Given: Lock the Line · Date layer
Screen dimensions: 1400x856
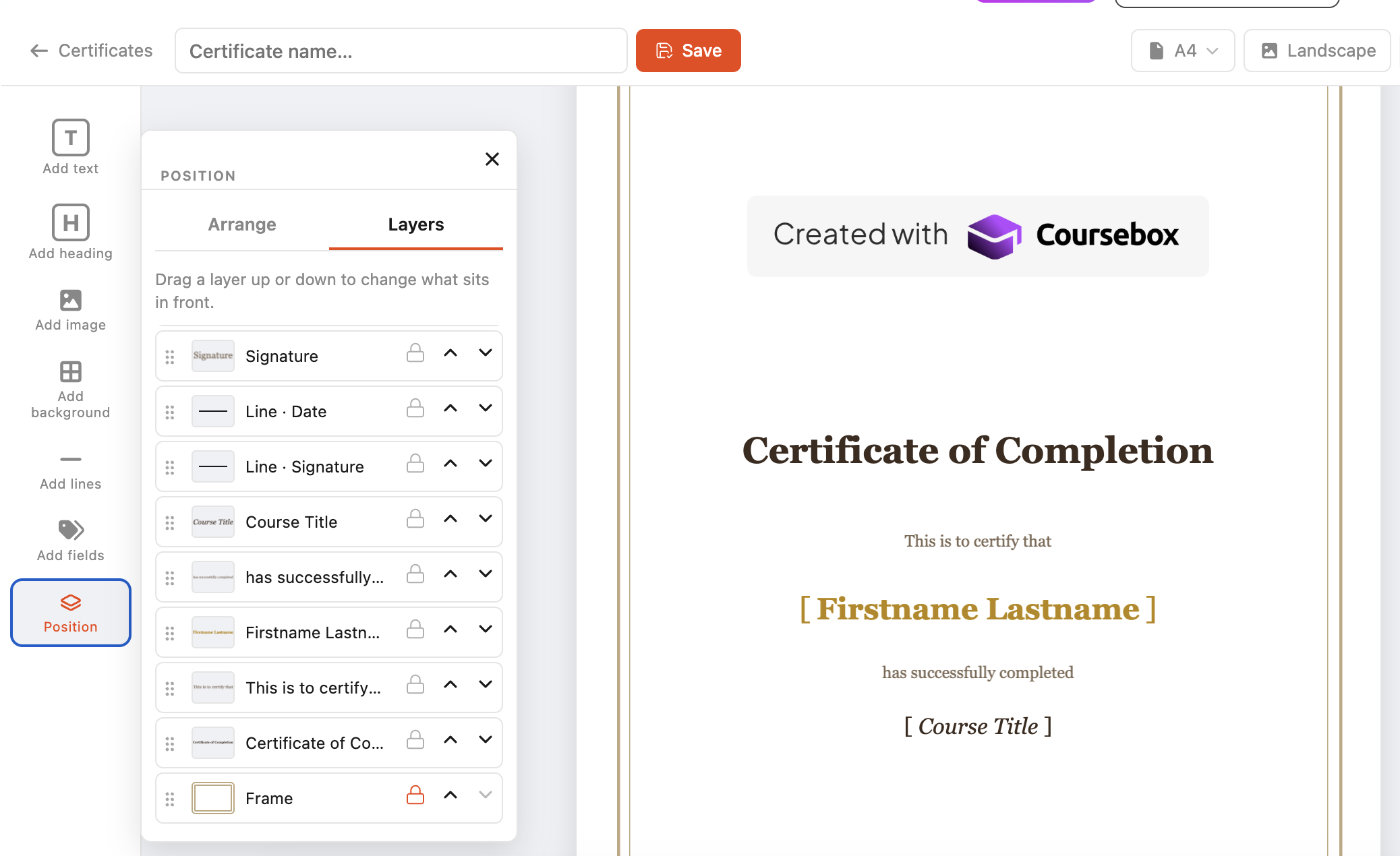Looking at the screenshot, I should tap(415, 408).
